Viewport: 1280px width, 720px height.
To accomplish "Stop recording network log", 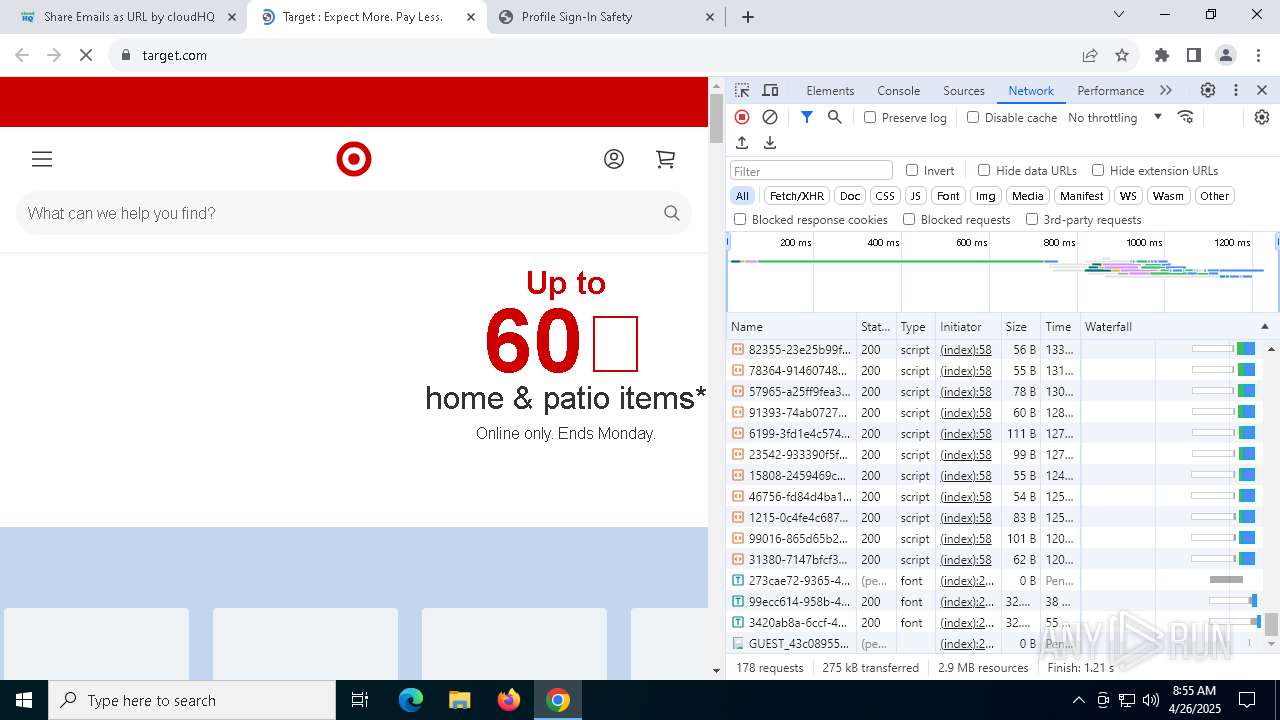I will (x=742, y=117).
